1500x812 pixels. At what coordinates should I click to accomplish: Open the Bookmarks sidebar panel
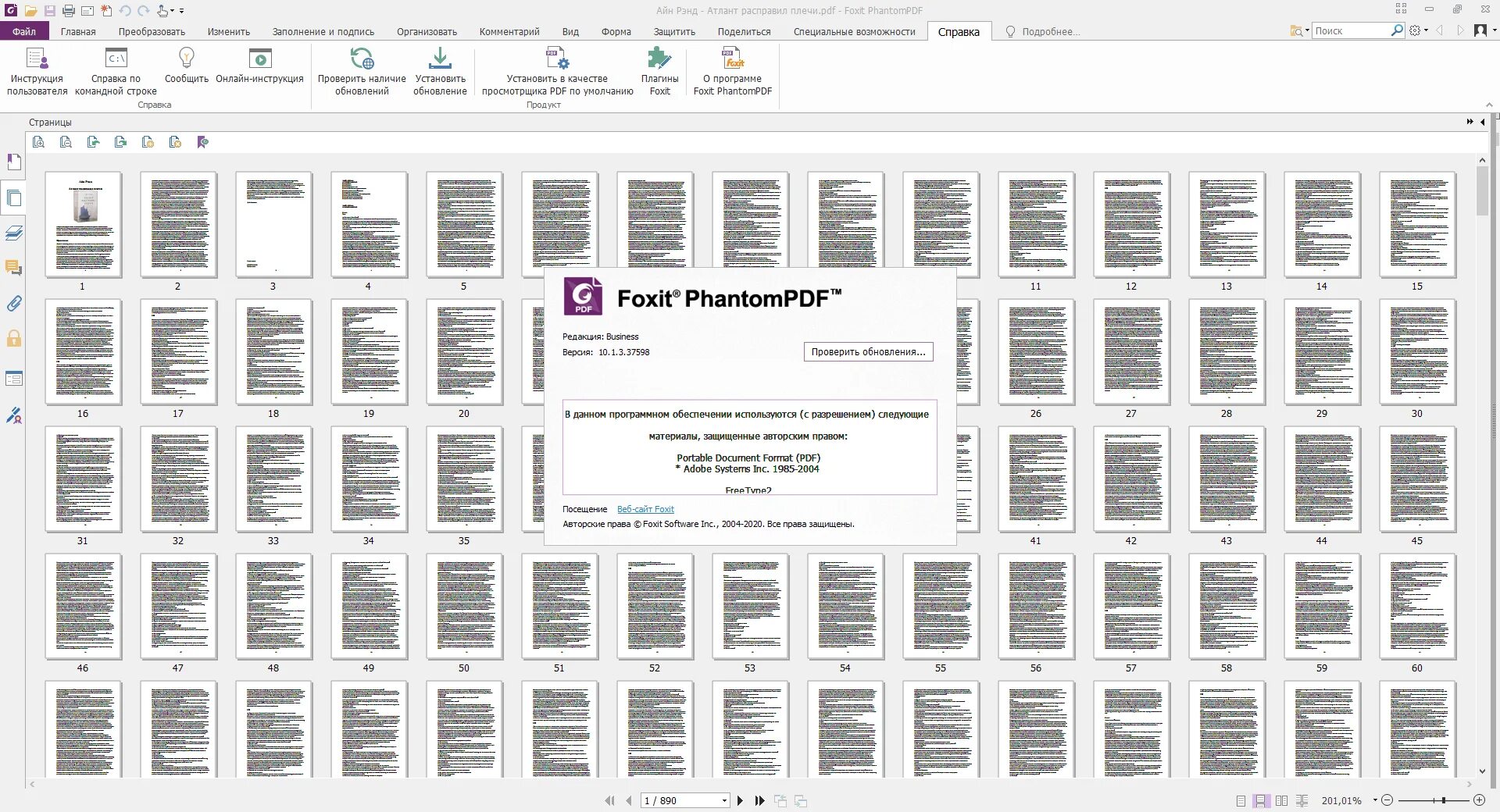14,162
